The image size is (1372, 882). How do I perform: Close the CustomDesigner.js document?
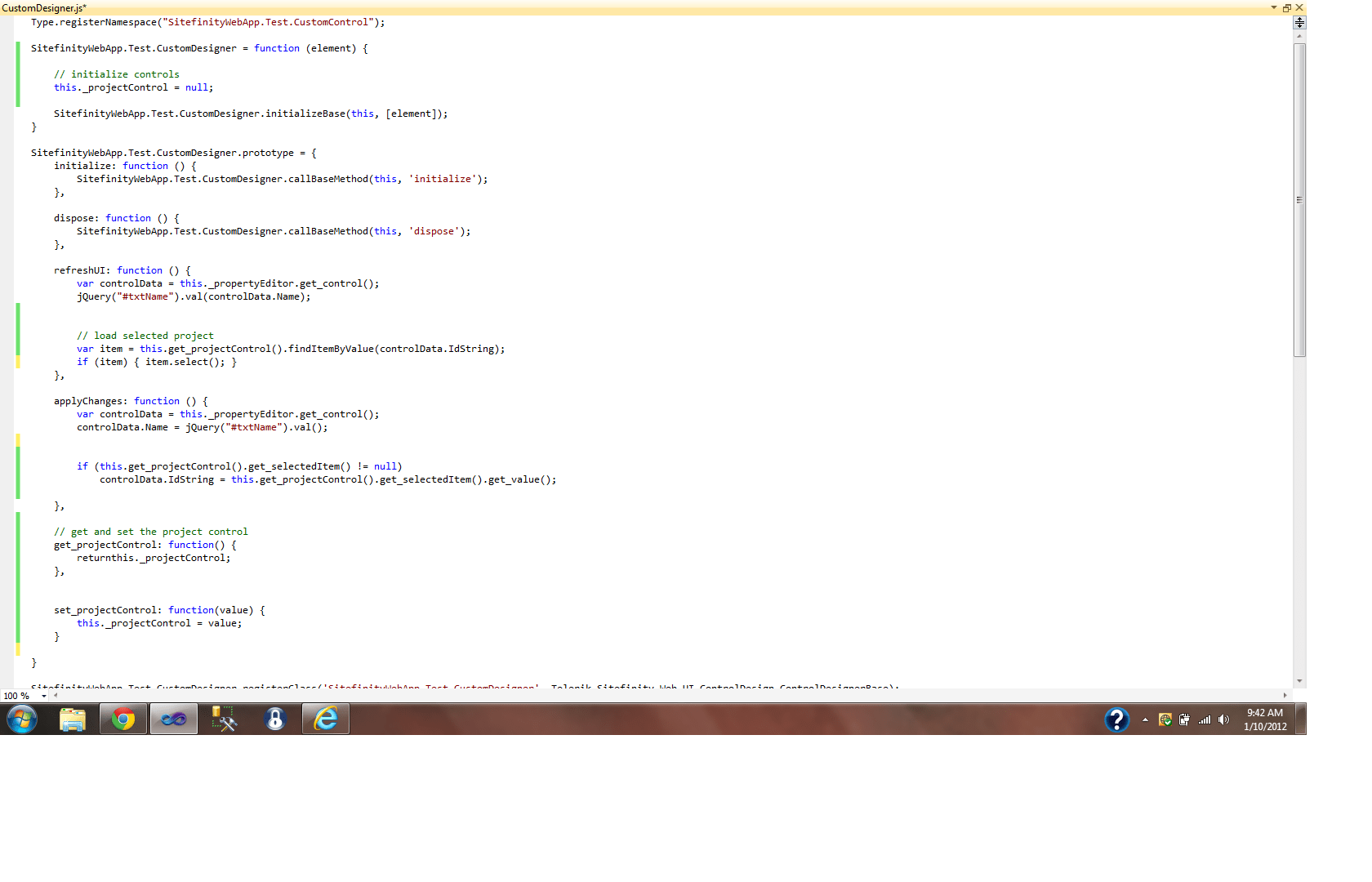pyautogui.click(x=1299, y=7)
